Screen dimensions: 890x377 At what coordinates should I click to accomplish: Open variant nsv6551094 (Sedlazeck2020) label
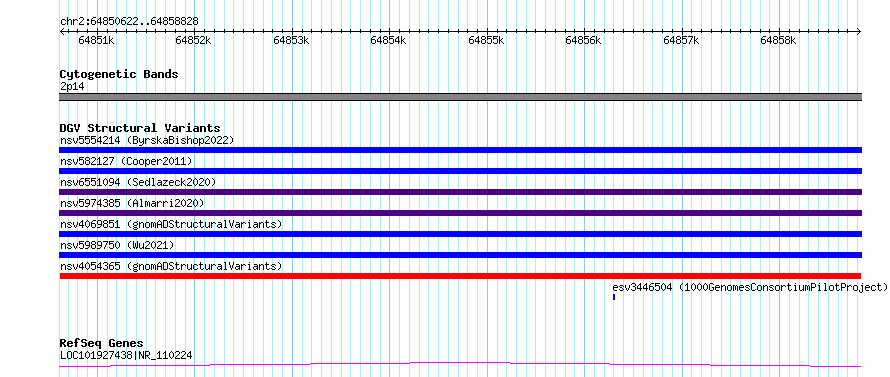point(138,182)
